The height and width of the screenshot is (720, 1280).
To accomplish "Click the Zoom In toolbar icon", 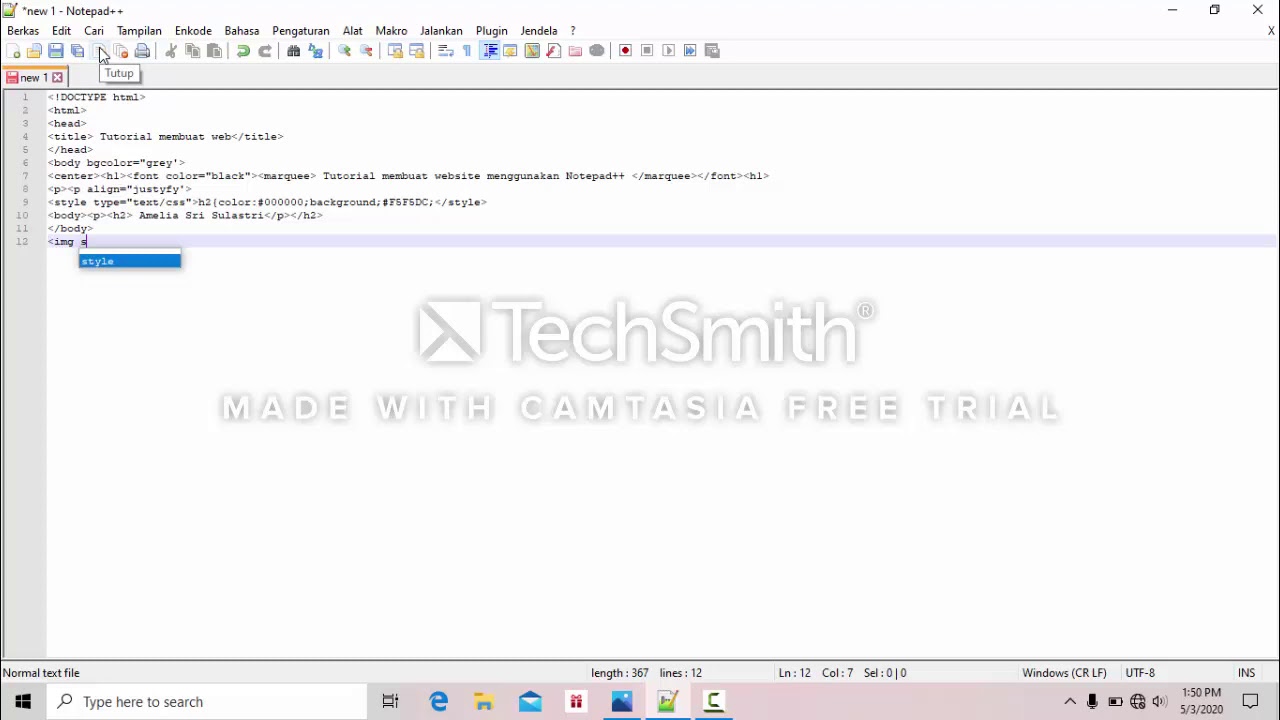I will tap(345, 51).
